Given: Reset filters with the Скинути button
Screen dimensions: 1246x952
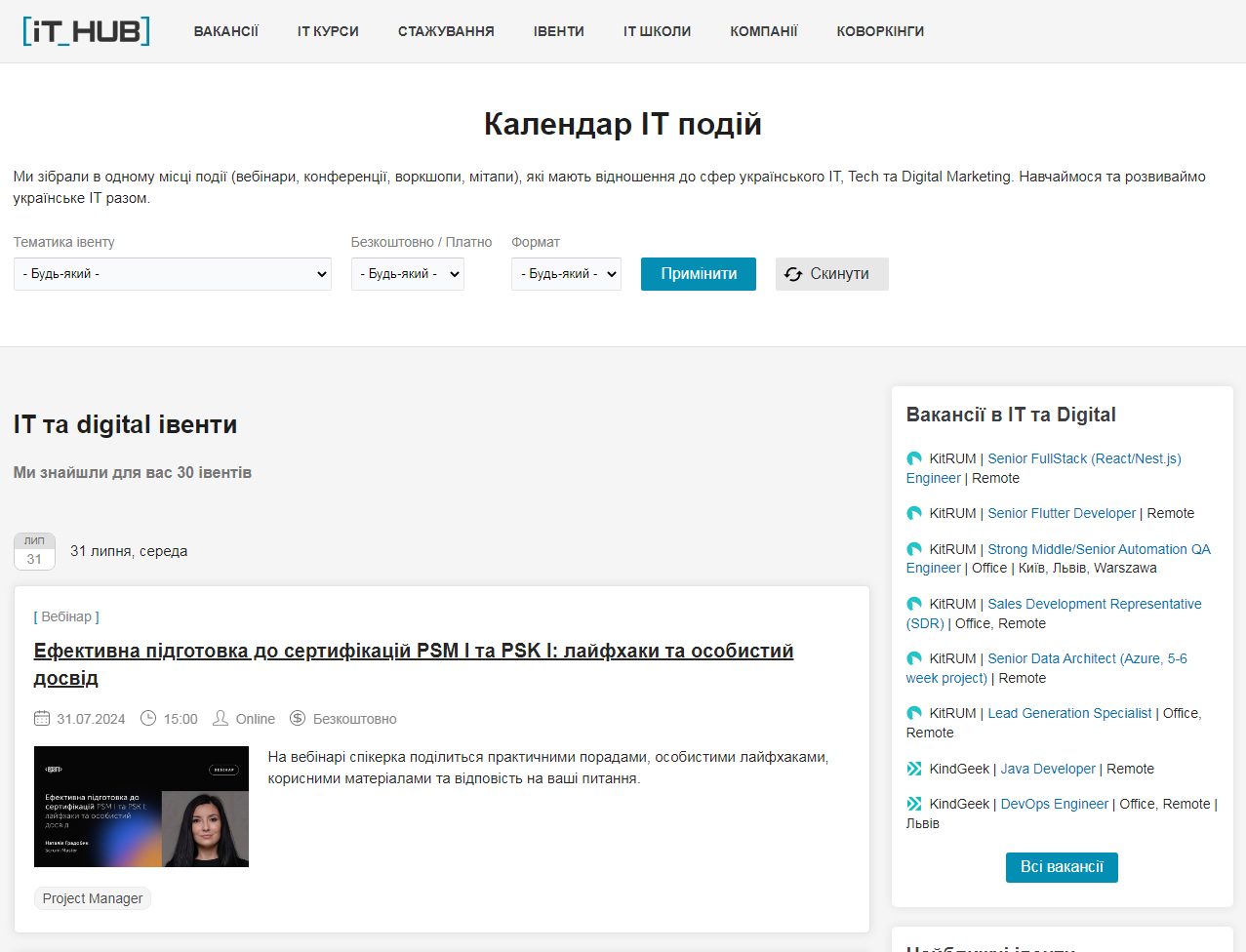Looking at the screenshot, I should 831,274.
